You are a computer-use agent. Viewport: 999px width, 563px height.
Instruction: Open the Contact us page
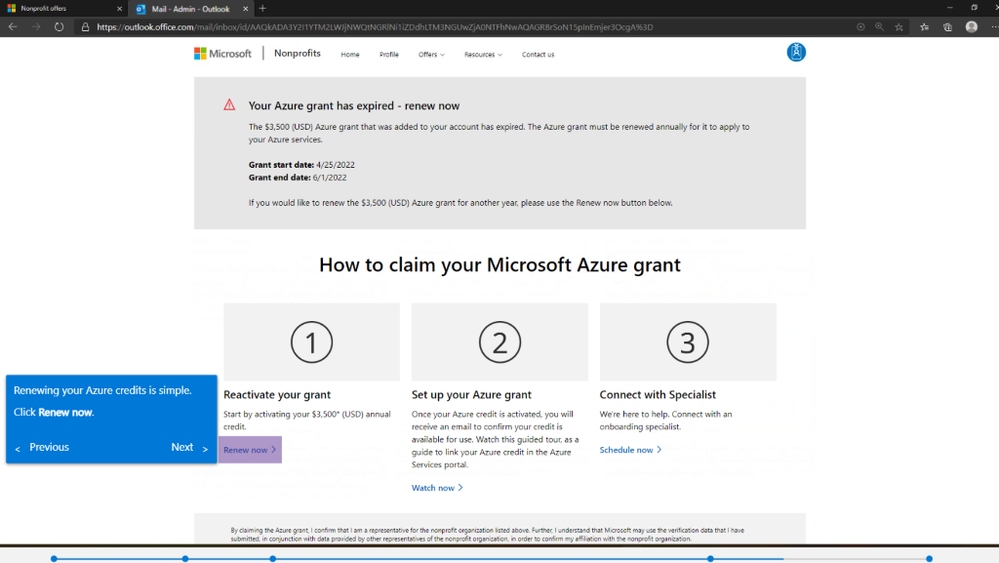tap(538, 55)
